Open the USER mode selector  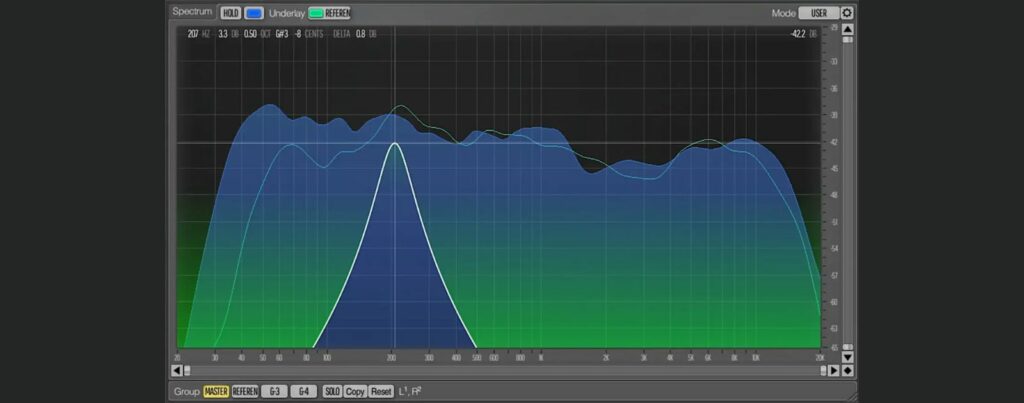(x=818, y=13)
